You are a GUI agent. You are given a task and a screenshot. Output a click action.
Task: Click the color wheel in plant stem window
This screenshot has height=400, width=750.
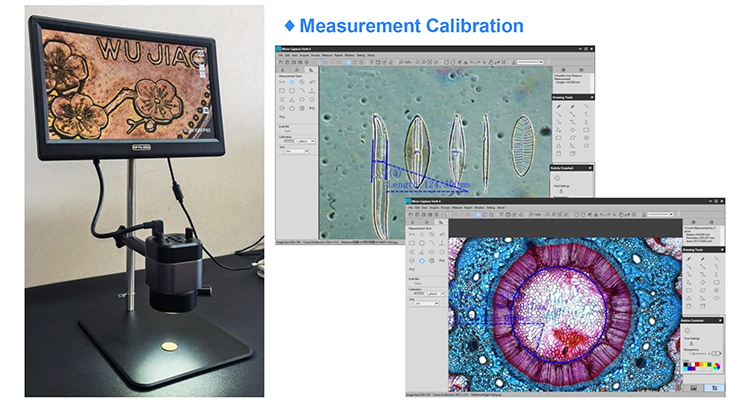tap(716, 366)
